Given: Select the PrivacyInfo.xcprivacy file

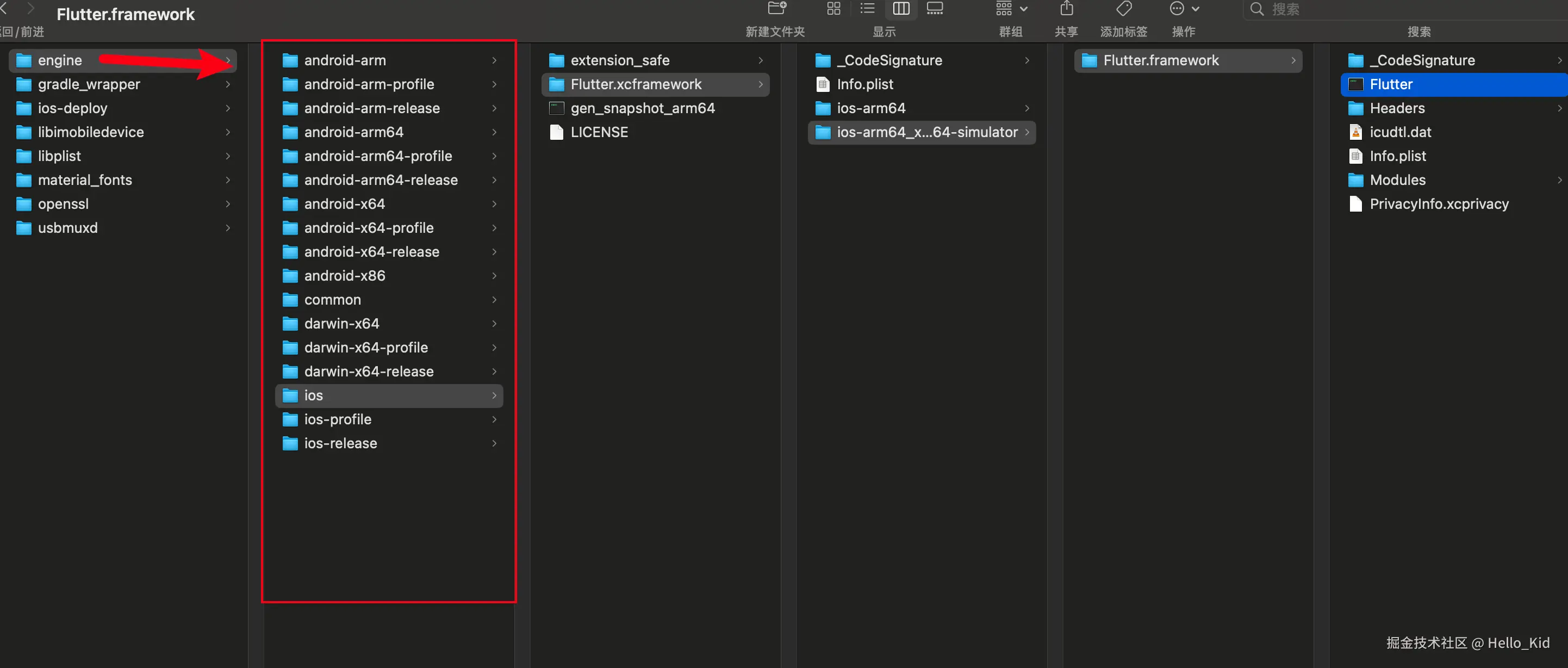Looking at the screenshot, I should coord(1439,204).
